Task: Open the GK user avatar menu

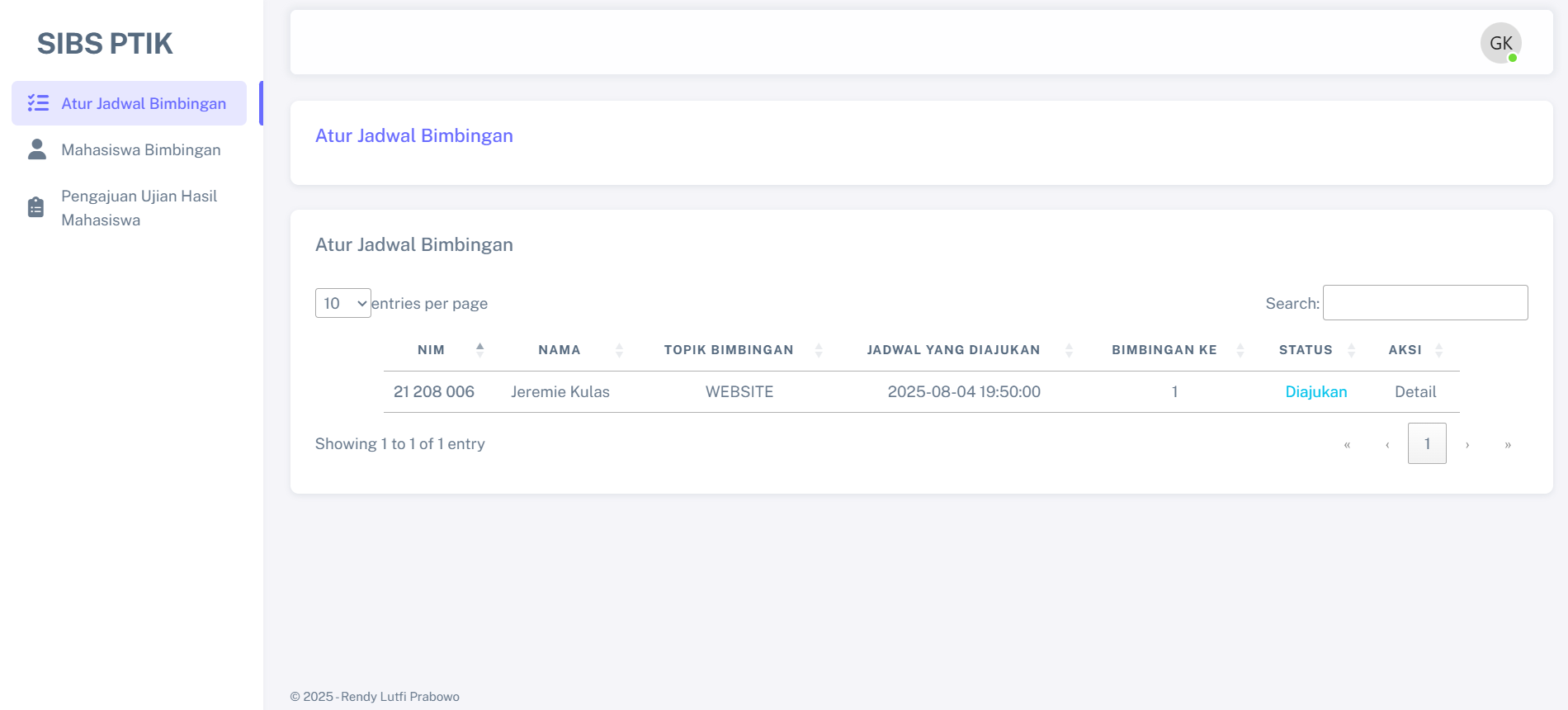Action: 1500,43
